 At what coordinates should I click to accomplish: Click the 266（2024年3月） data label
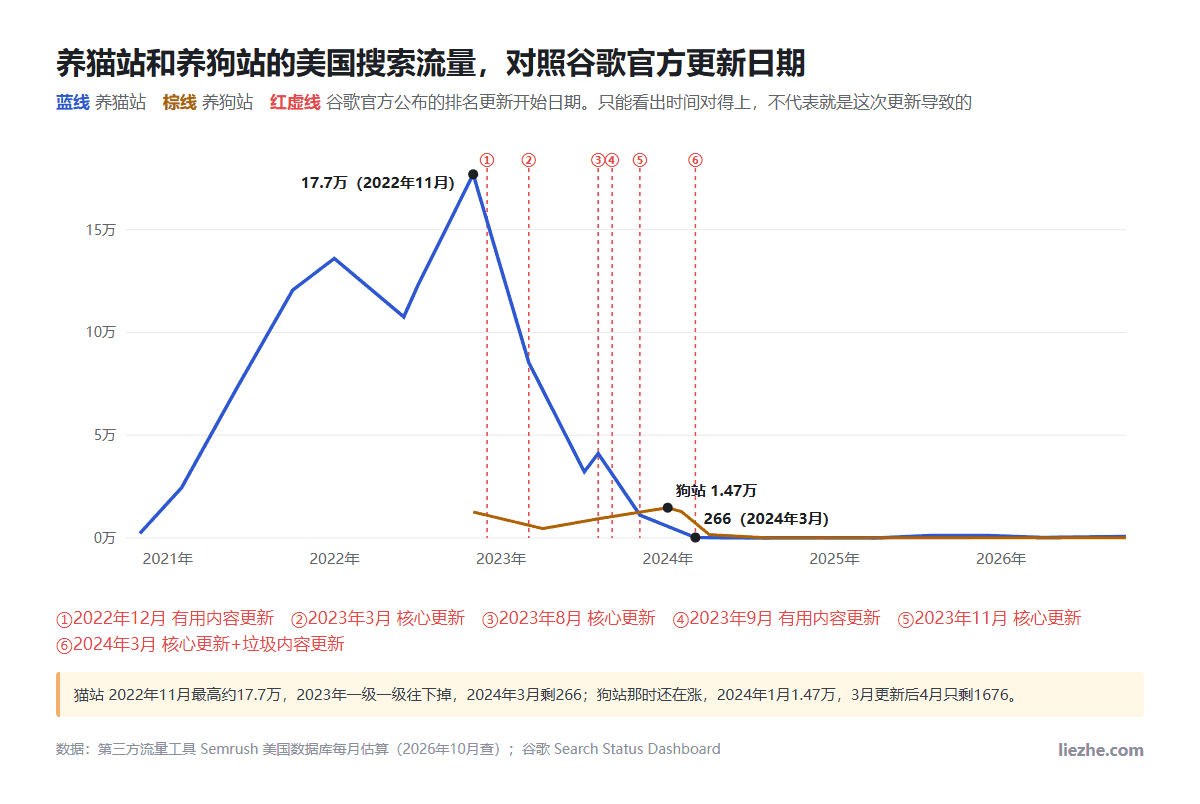pyautogui.click(x=766, y=518)
